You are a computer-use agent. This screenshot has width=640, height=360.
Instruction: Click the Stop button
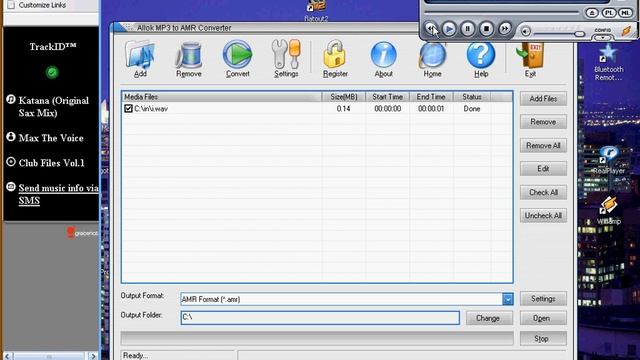point(543,338)
